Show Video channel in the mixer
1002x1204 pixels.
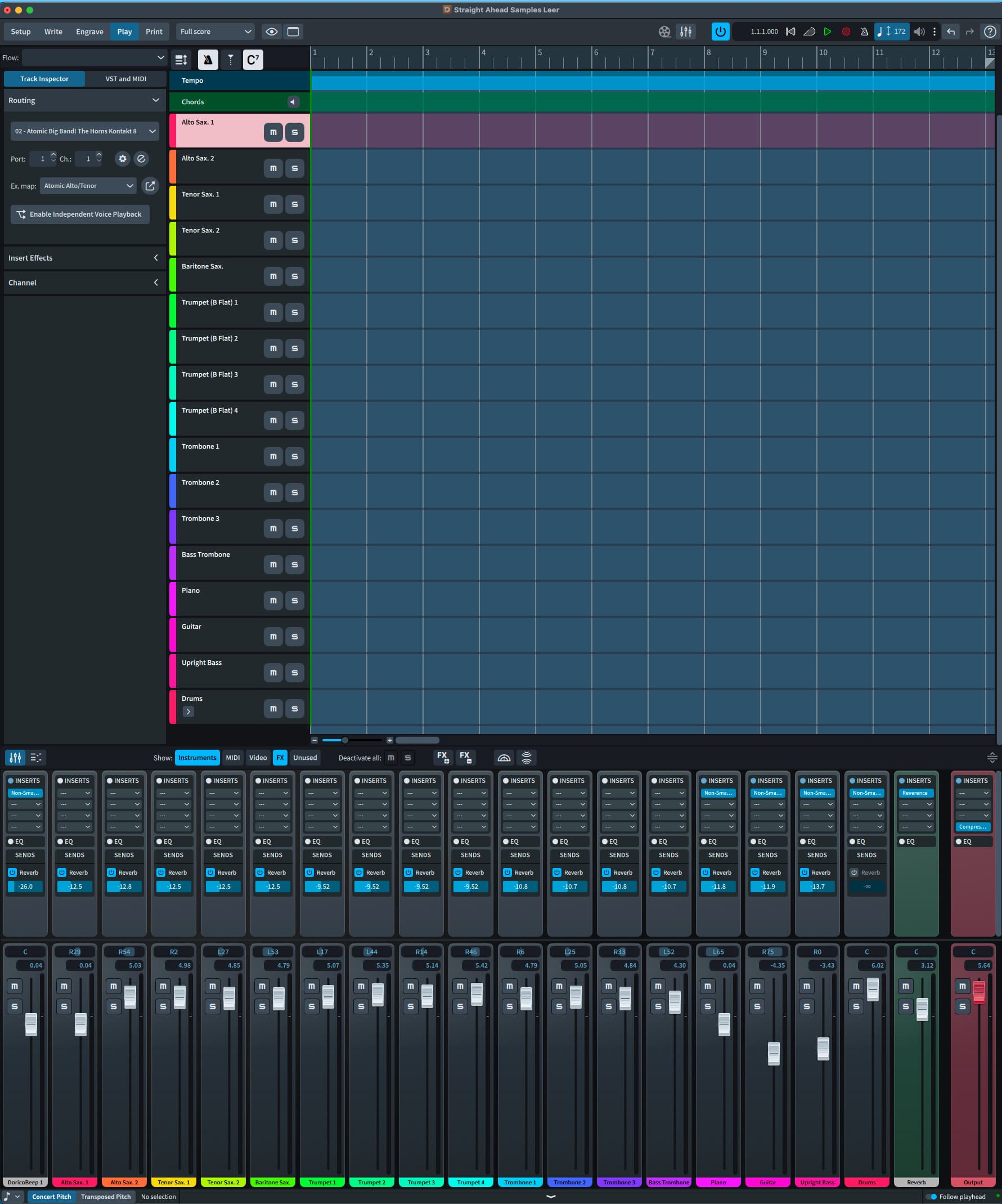[258, 758]
